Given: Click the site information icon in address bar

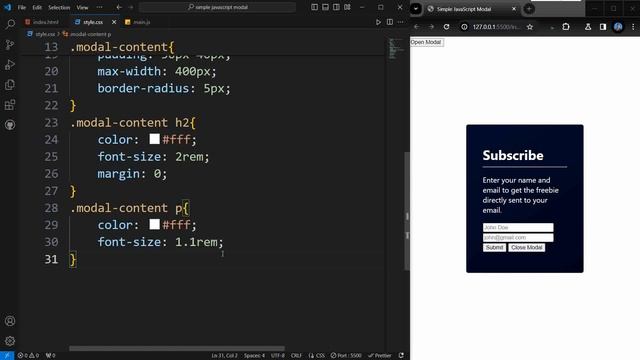Looking at the screenshot, I should pyautogui.click(x=464, y=27).
